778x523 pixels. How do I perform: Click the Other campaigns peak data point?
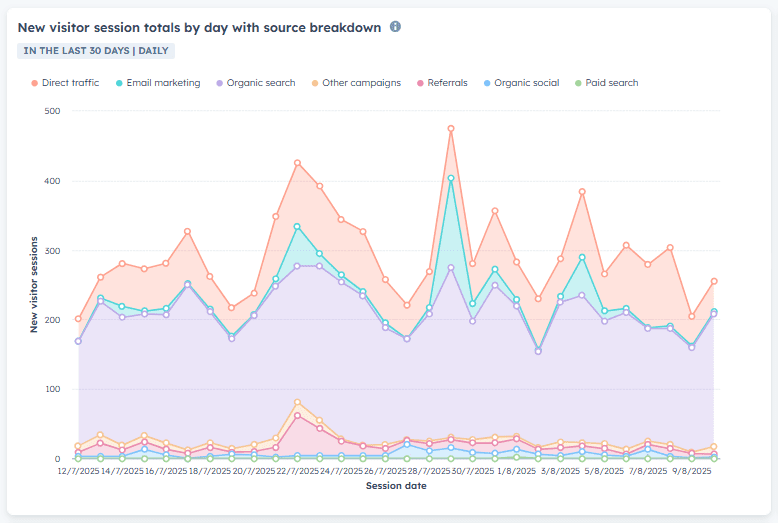(x=297, y=402)
